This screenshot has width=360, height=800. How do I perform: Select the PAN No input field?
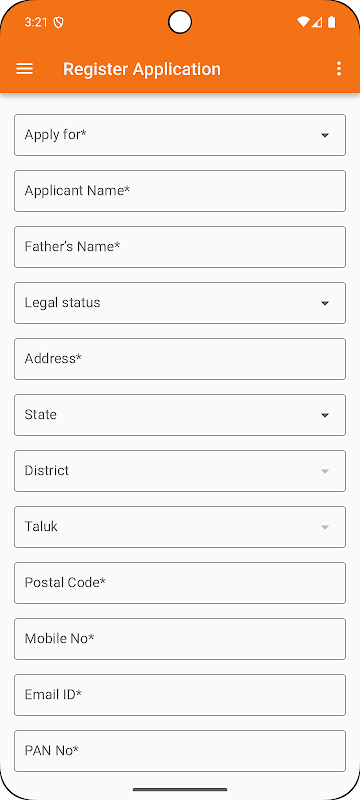[180, 751]
